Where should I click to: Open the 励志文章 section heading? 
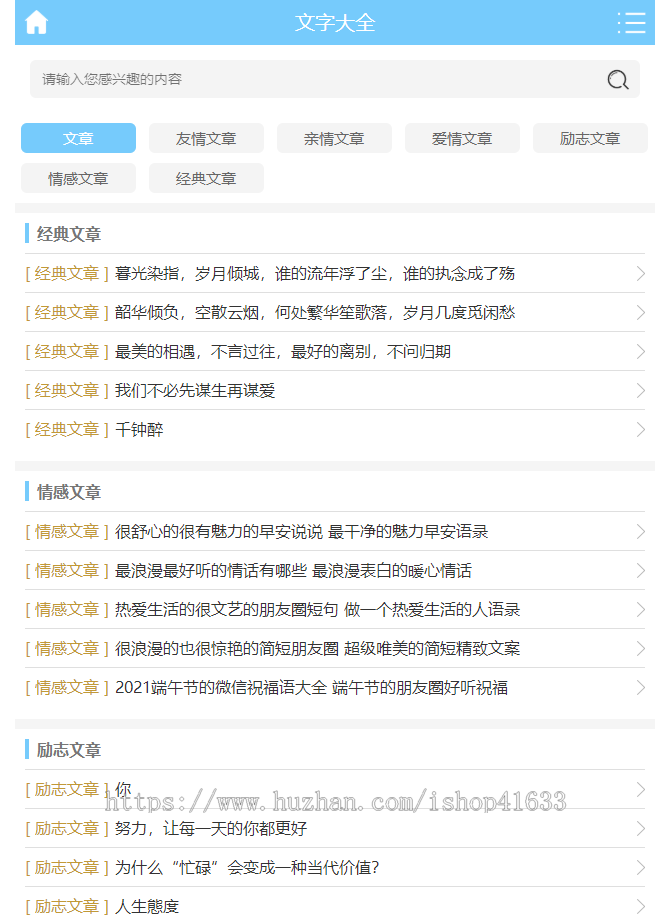[69, 750]
